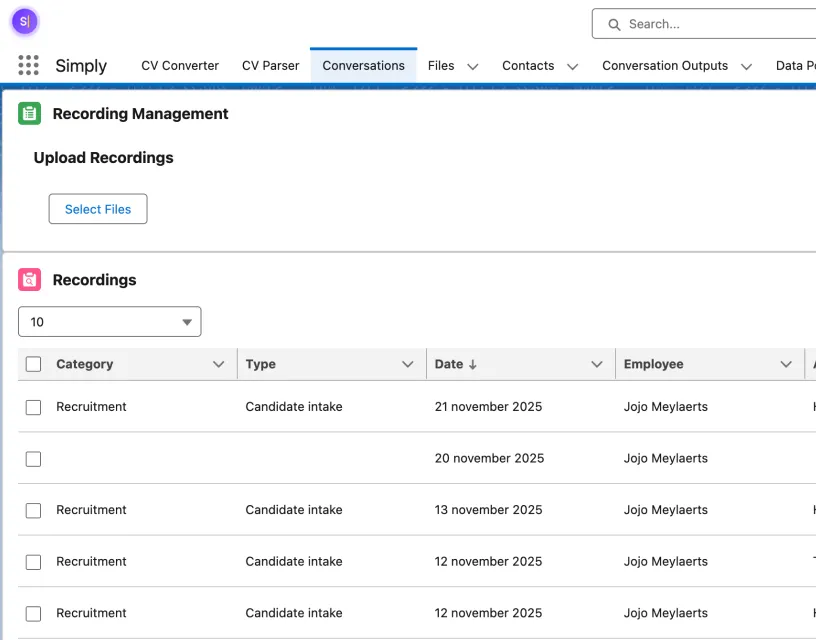Open the App Launcher dots grid
Screen dimensions: 816x640
point(28,65)
